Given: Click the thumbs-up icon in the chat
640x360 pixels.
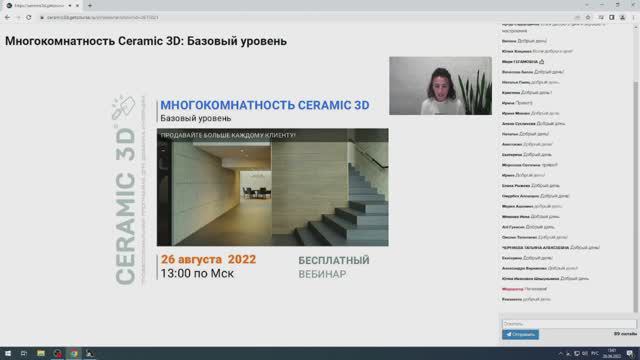Looking at the screenshot, I should [542, 62].
